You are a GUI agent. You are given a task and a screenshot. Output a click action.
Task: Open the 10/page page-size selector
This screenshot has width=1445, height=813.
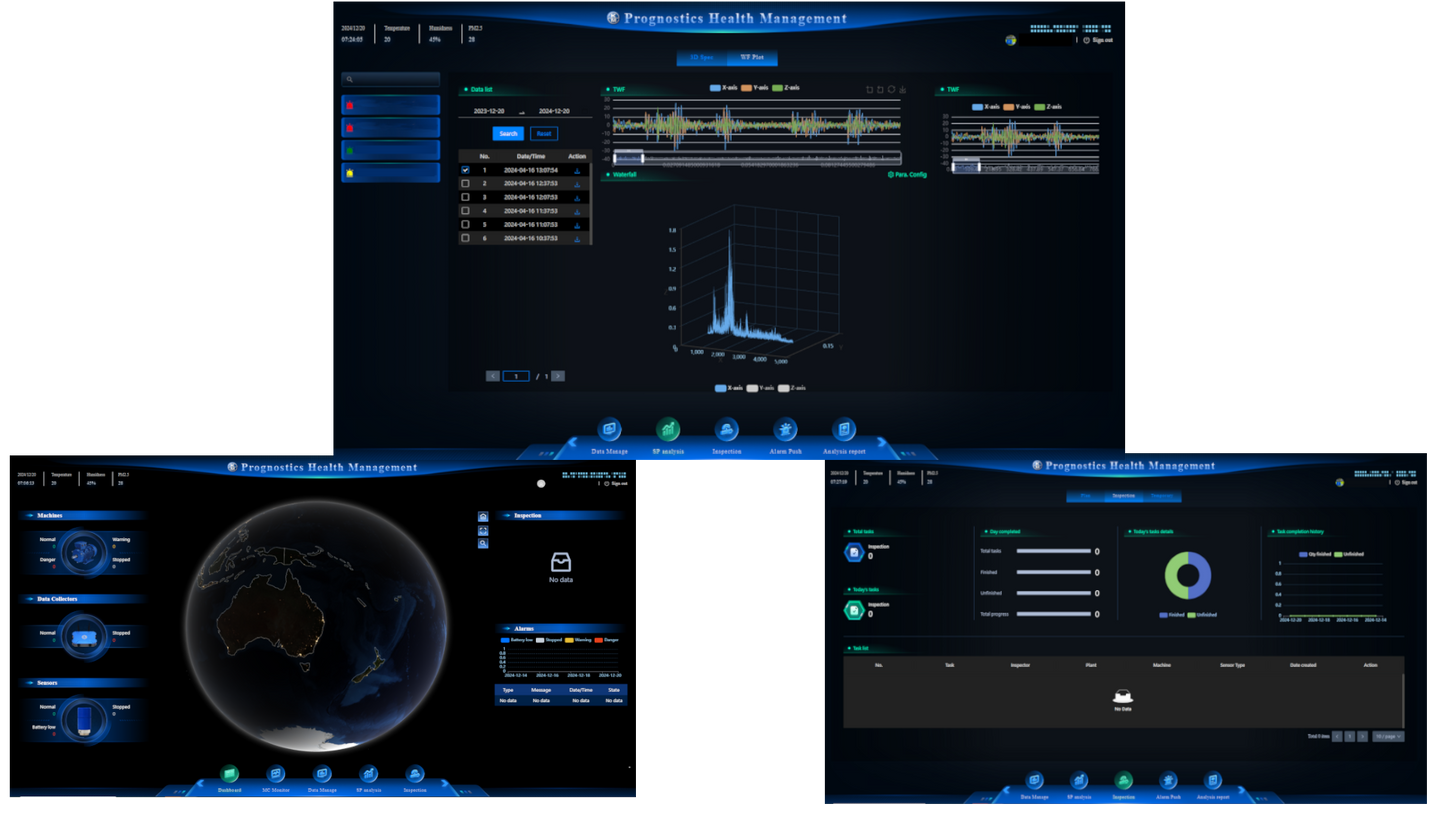(1388, 736)
